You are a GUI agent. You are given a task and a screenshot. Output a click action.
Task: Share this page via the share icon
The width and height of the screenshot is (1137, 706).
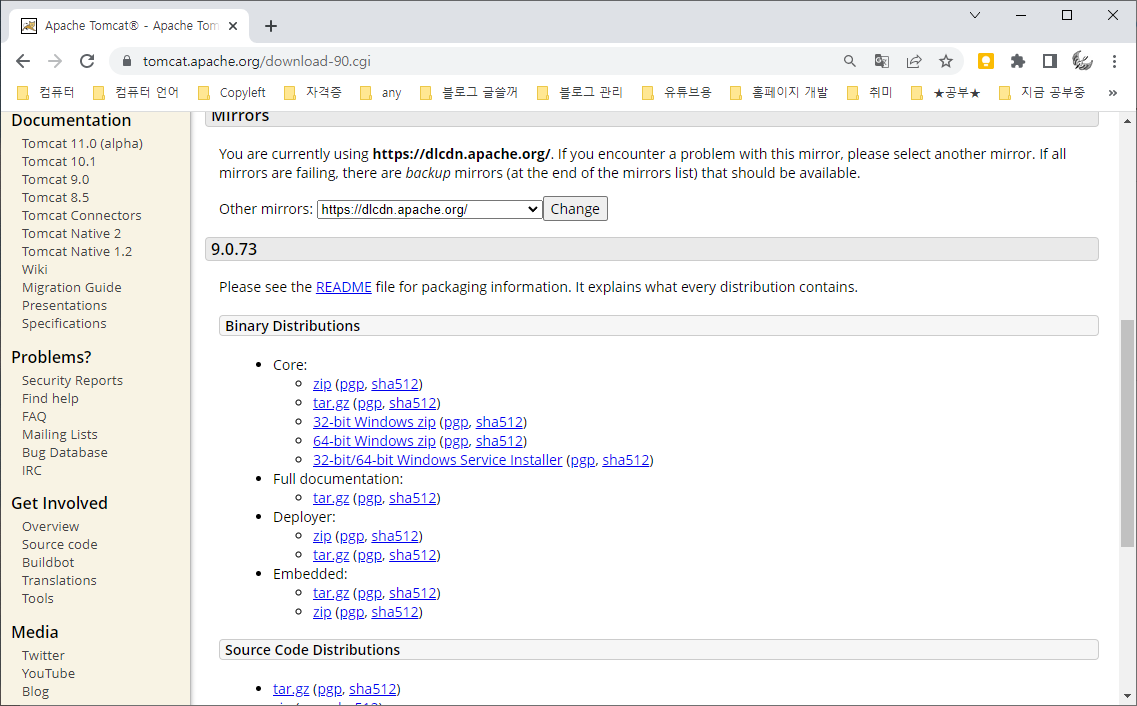point(914,62)
